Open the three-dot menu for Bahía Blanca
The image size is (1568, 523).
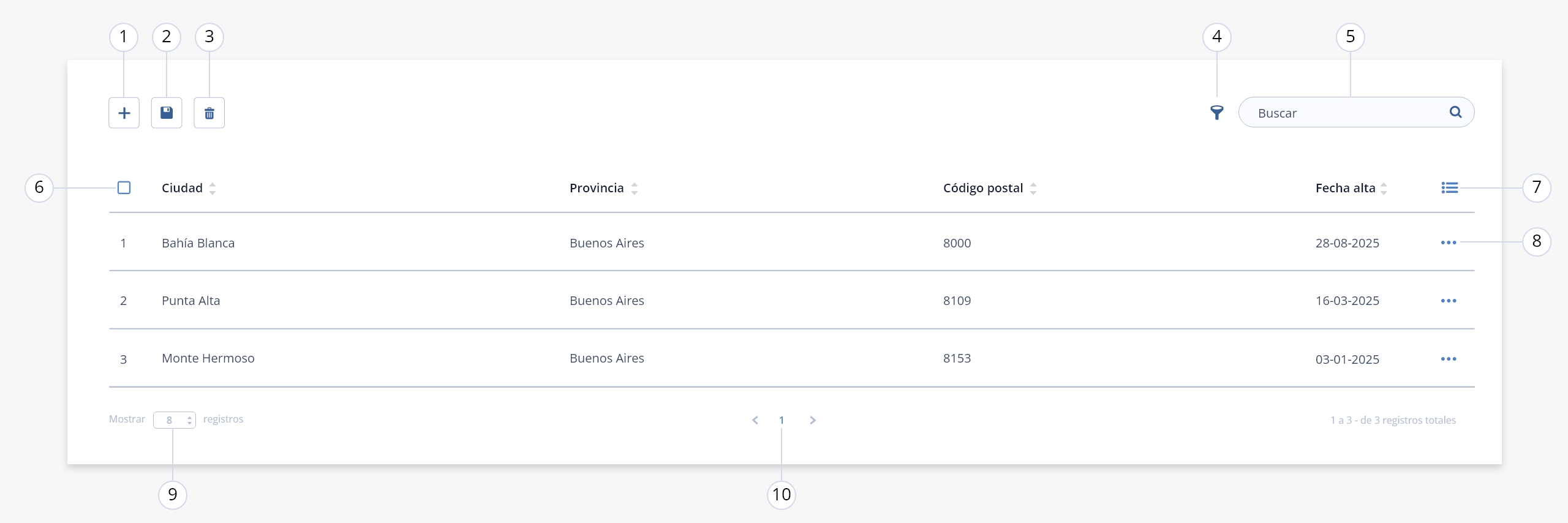[x=1449, y=243]
